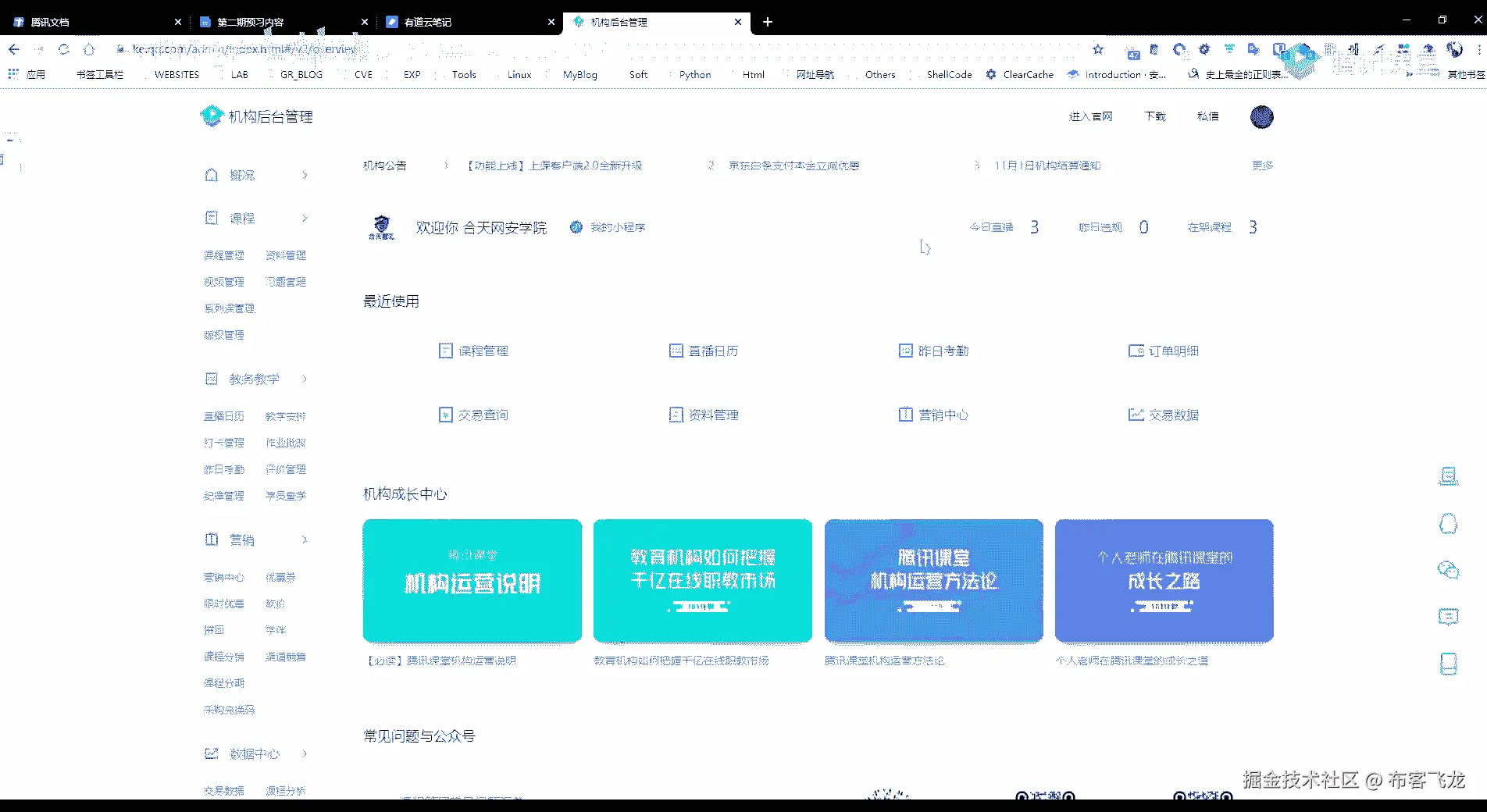Image resolution: width=1487 pixels, height=812 pixels.
Task: Open the user avatar in the page header
Action: click(1261, 116)
